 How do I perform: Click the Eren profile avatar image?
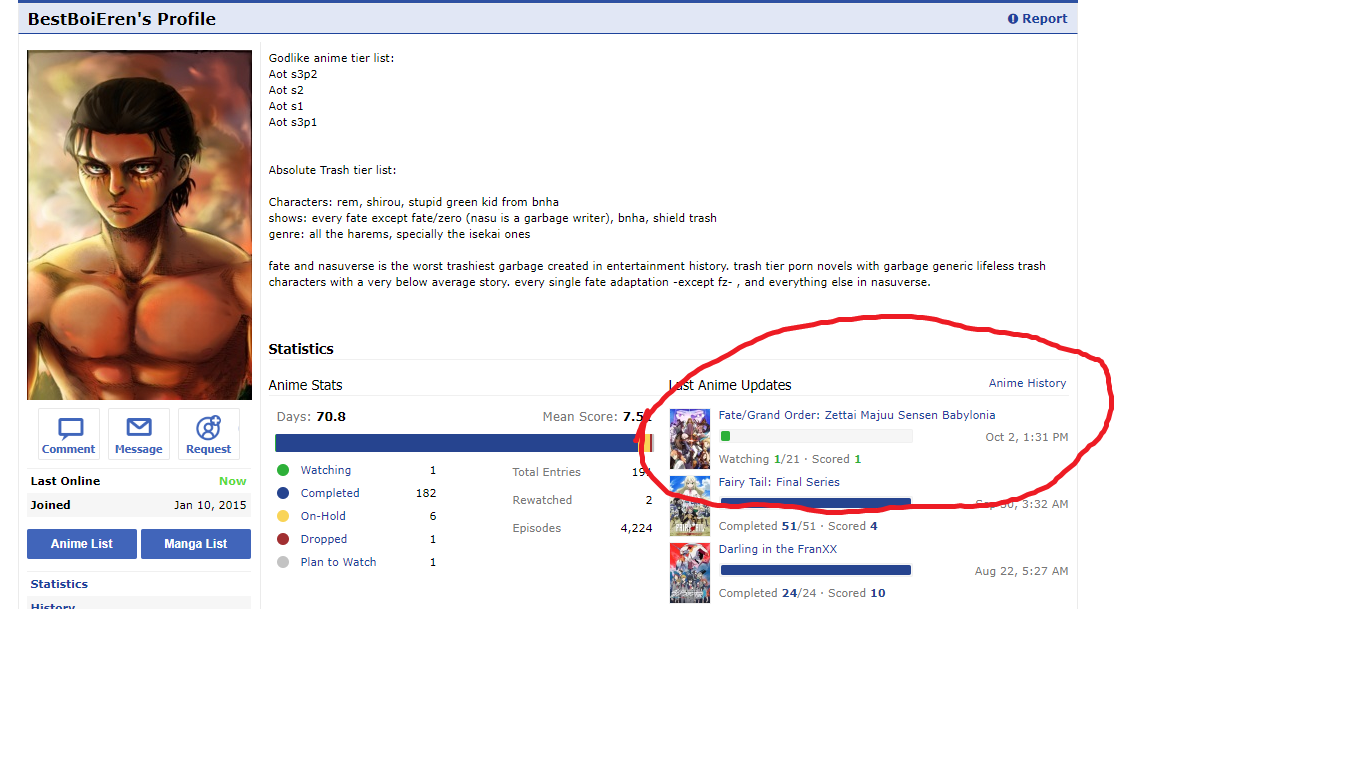point(139,225)
